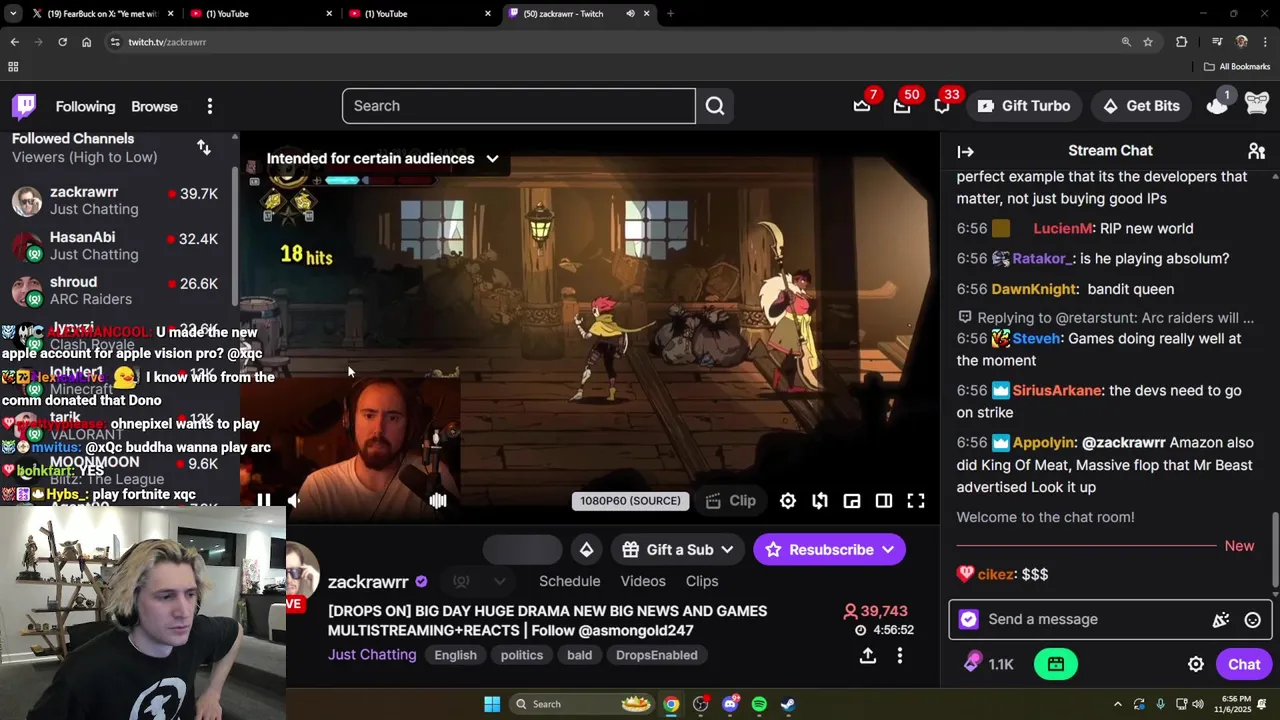Open the whispers icon showing 33
The height and width of the screenshot is (720, 1280).
point(942,106)
